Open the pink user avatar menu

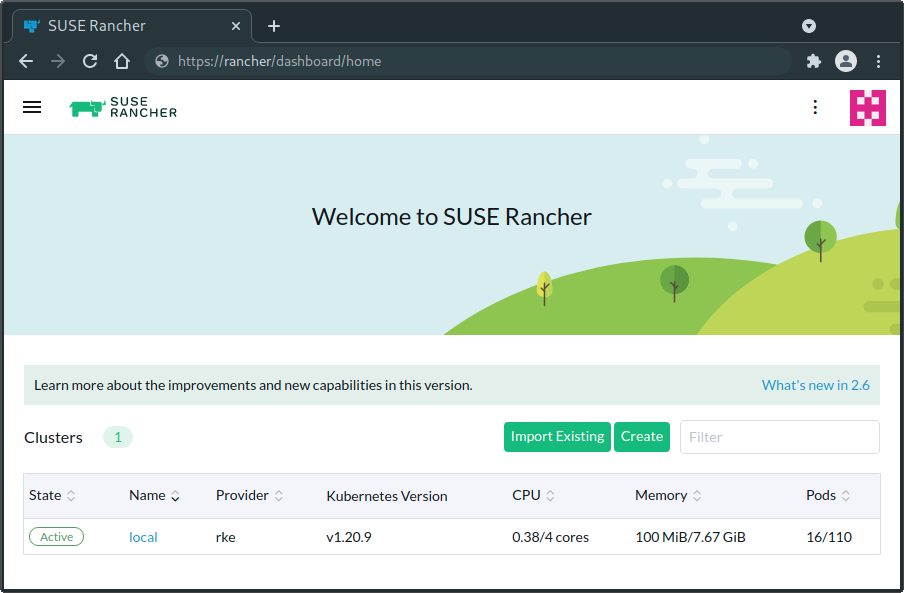tap(867, 108)
